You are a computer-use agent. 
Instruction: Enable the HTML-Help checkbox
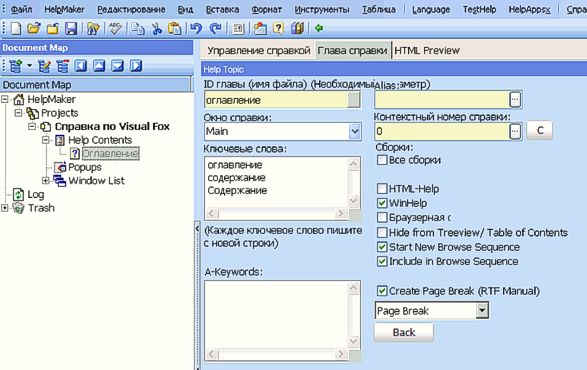(x=381, y=188)
